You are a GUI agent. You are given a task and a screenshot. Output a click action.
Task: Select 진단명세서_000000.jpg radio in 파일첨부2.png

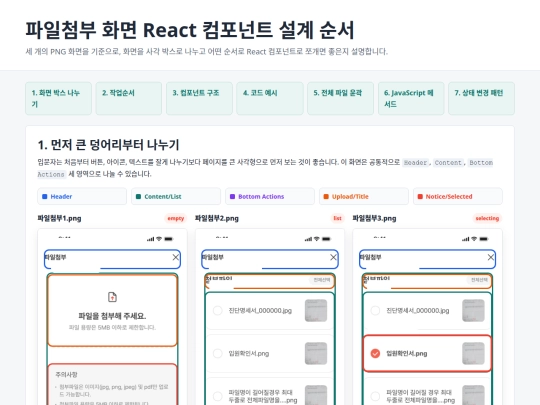(218, 311)
